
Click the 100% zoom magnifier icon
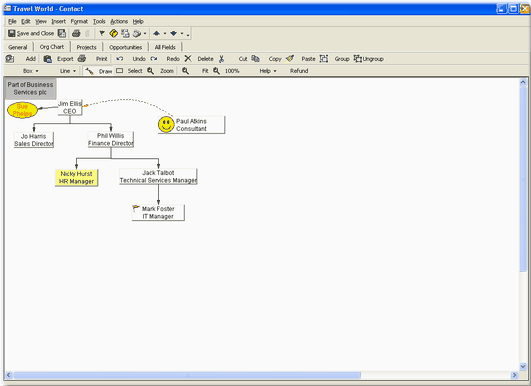(x=216, y=71)
